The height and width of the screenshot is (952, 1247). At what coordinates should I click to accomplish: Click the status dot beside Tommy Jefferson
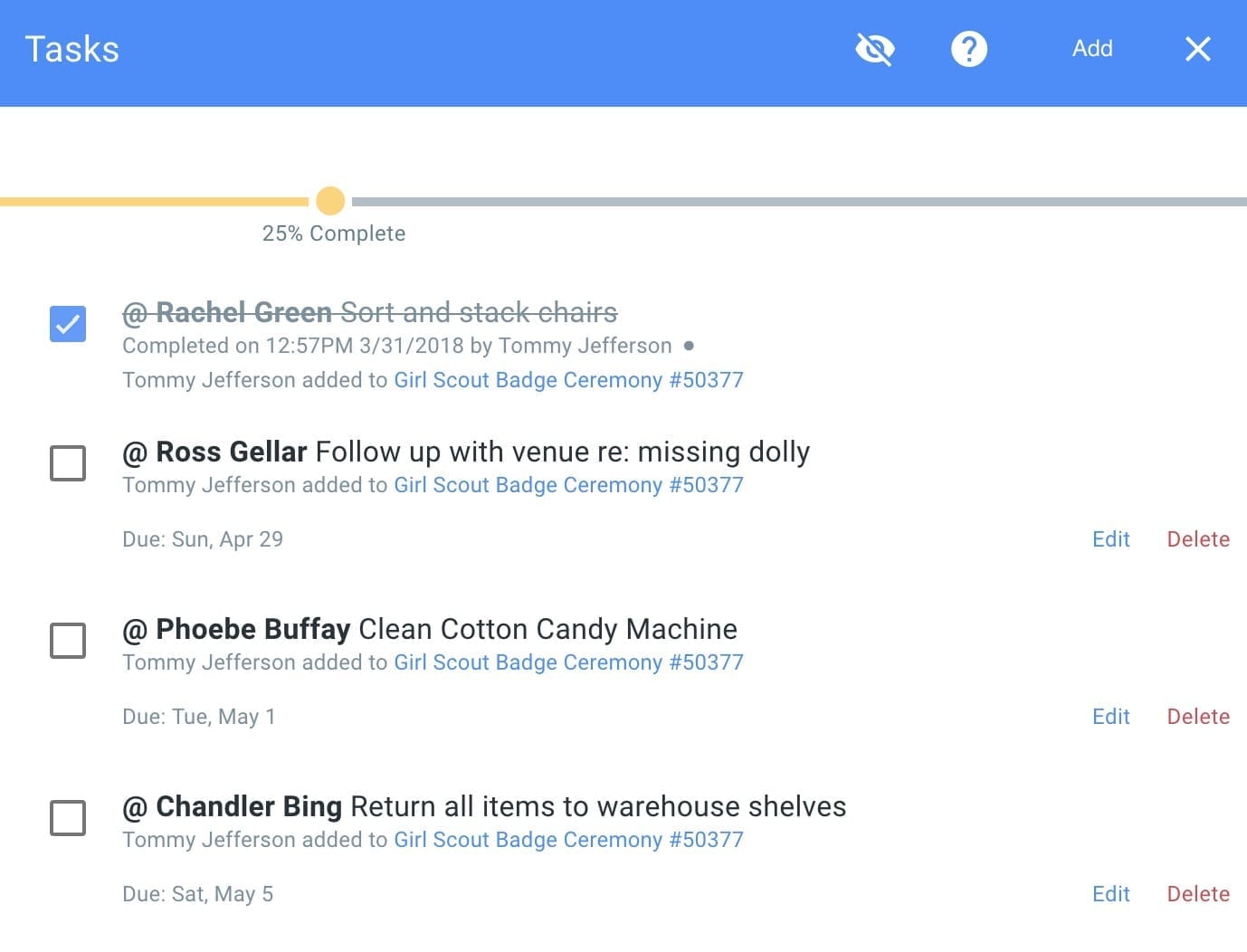[690, 346]
